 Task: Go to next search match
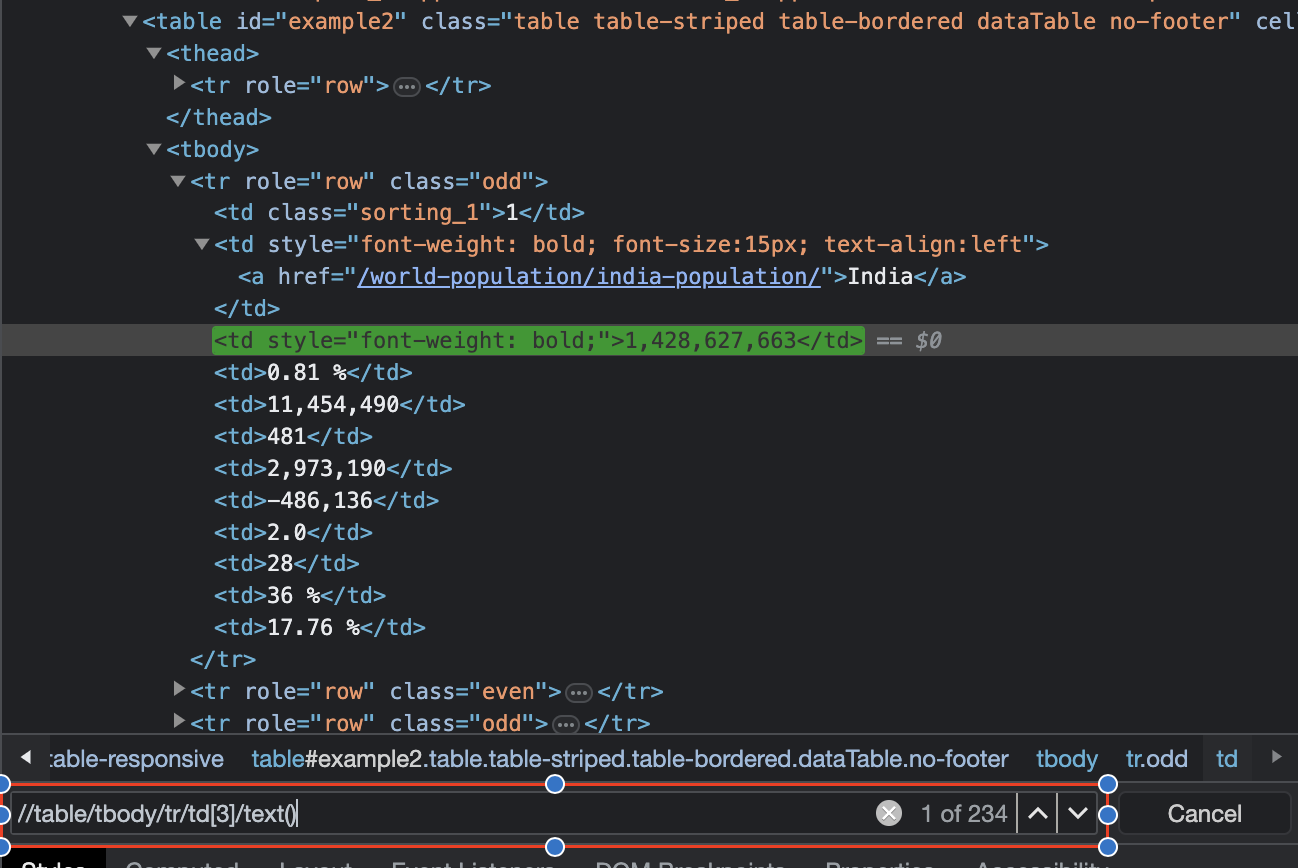1077,814
